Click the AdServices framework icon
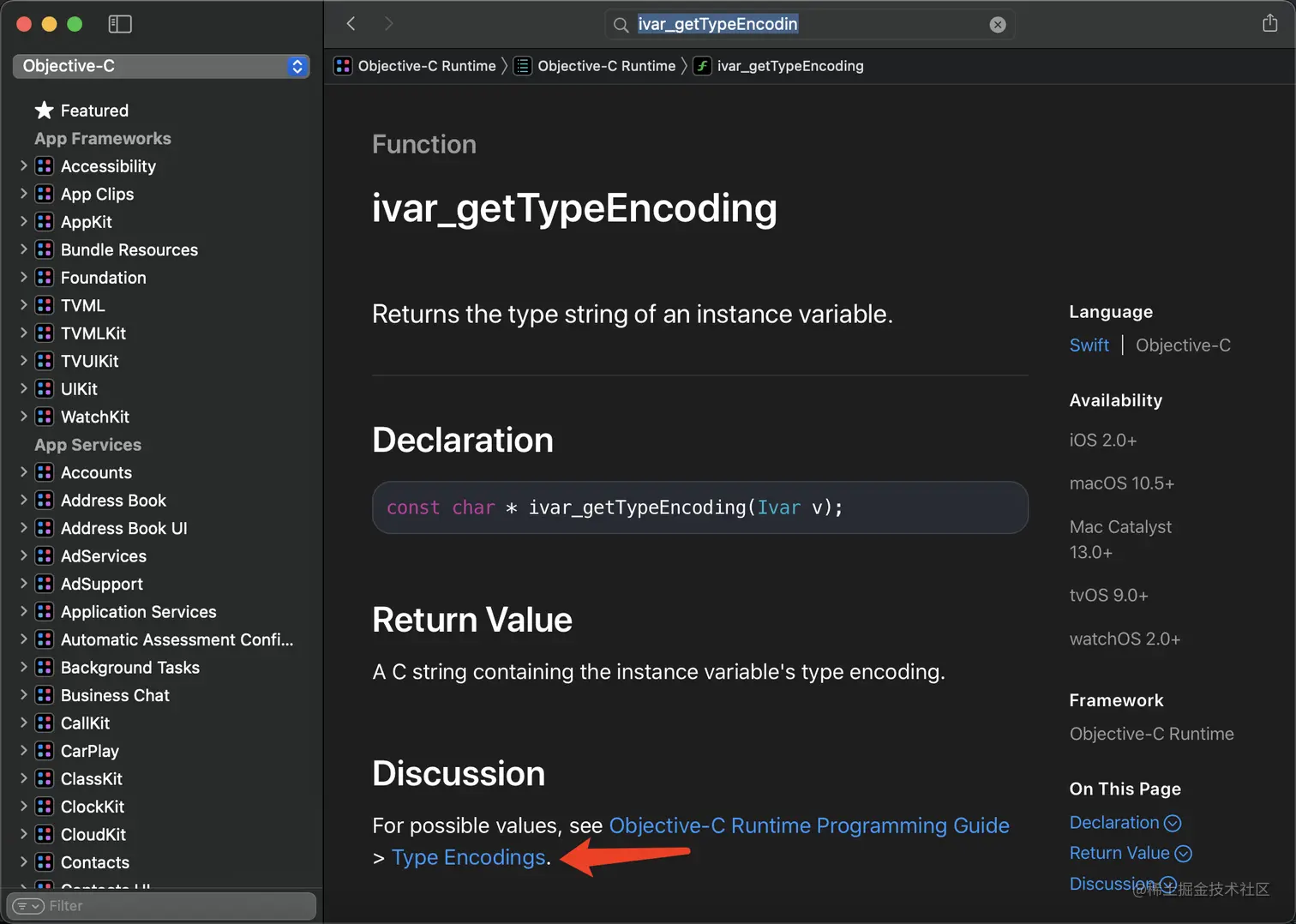Viewport: 1296px width, 924px height. coord(45,556)
